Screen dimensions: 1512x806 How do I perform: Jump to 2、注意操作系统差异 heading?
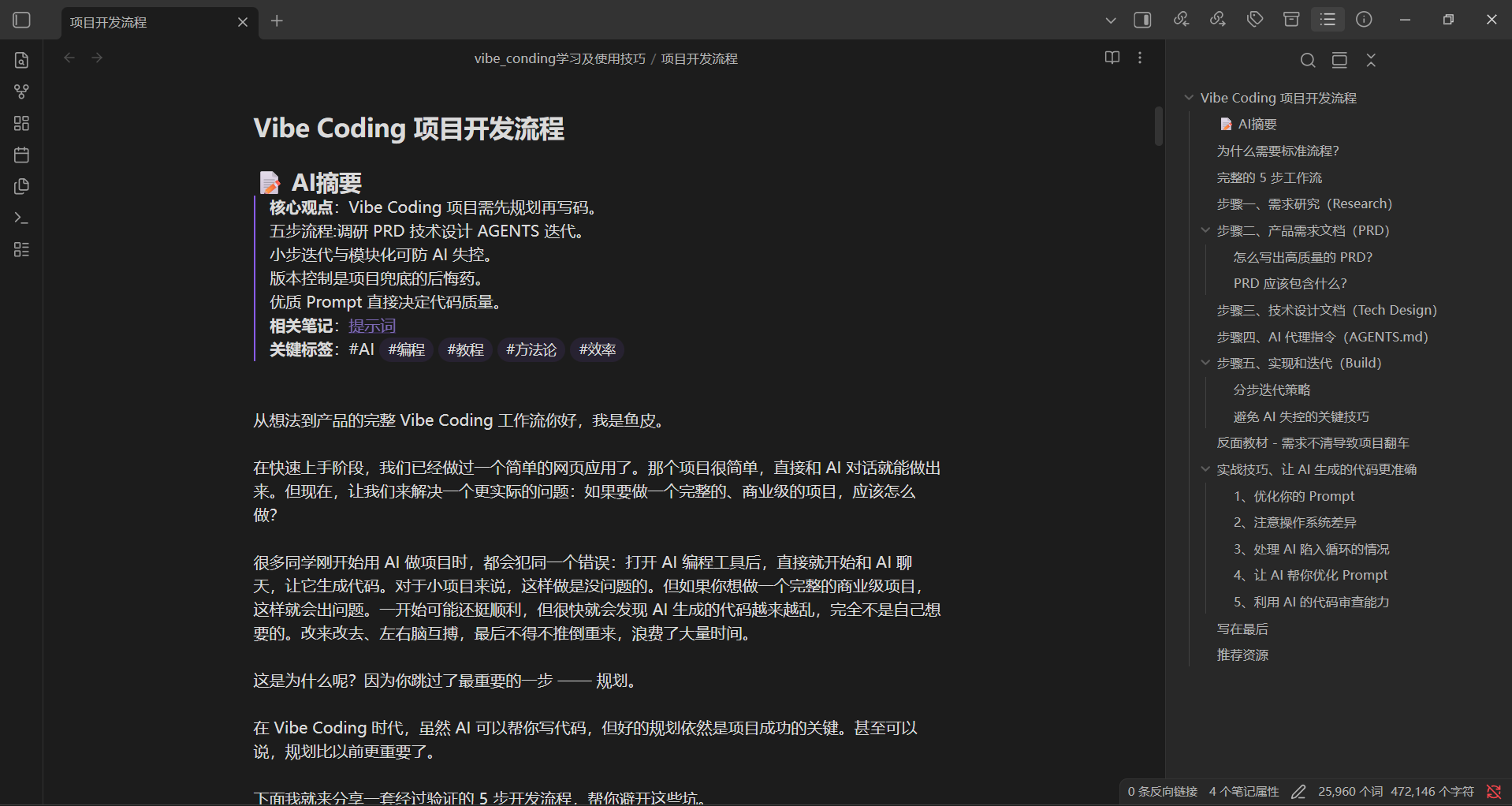[1295, 522]
